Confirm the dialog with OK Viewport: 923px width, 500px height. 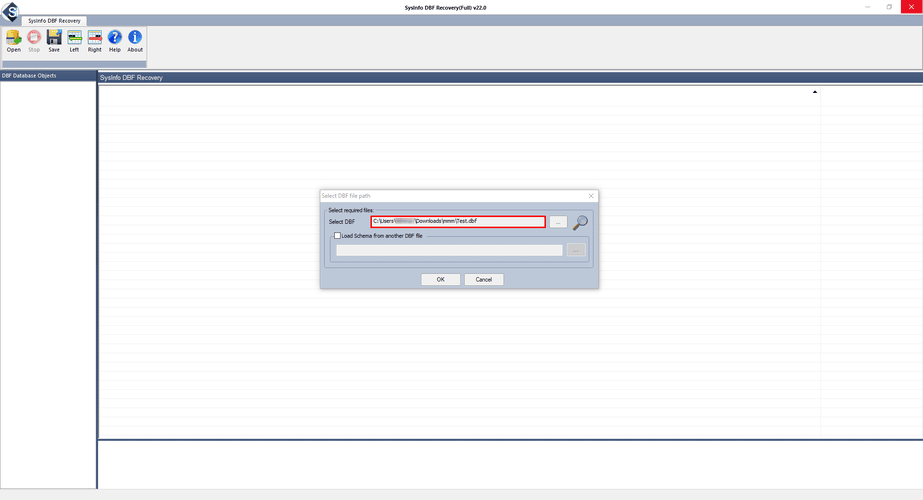click(440, 280)
